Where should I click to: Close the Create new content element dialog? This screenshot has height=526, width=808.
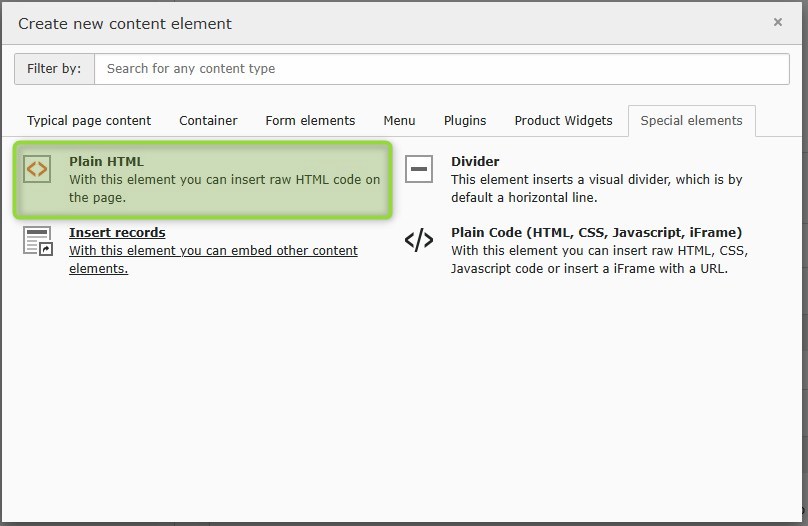[x=777, y=22]
